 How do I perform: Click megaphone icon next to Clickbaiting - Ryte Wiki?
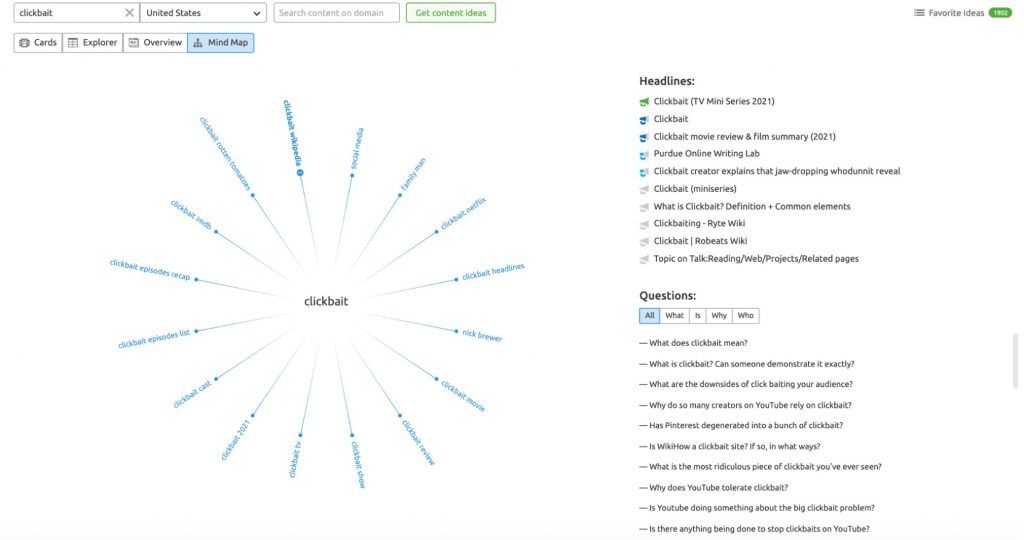(x=645, y=224)
